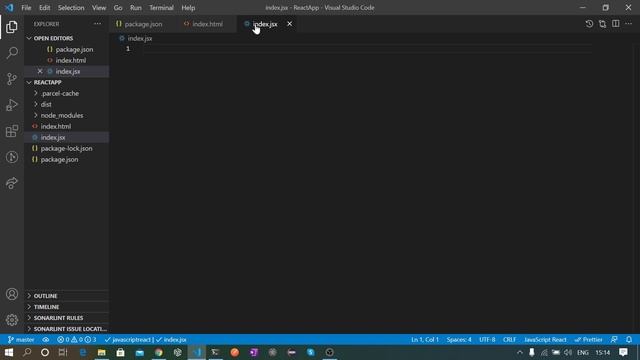
Task: Close the index.jsx editor tab
Action: click(289, 24)
